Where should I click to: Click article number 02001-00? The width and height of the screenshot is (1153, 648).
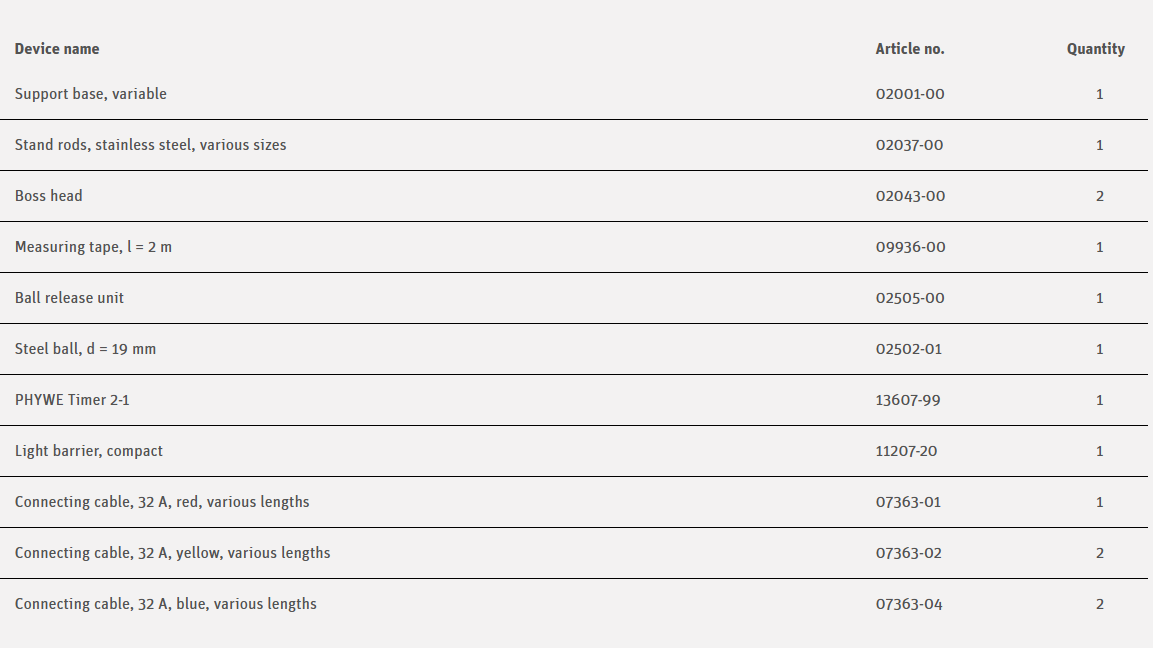tap(910, 94)
